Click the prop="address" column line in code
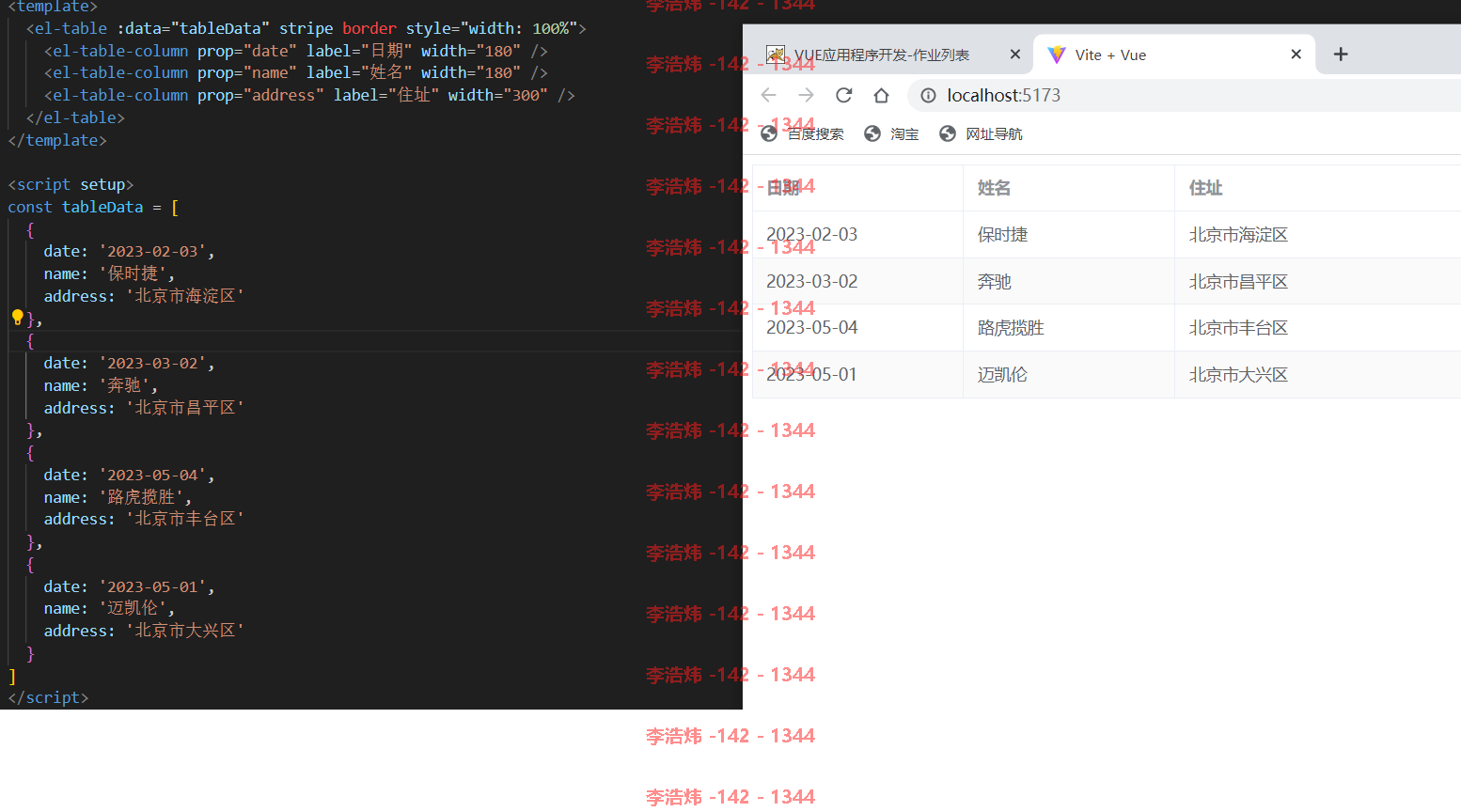 click(x=309, y=95)
